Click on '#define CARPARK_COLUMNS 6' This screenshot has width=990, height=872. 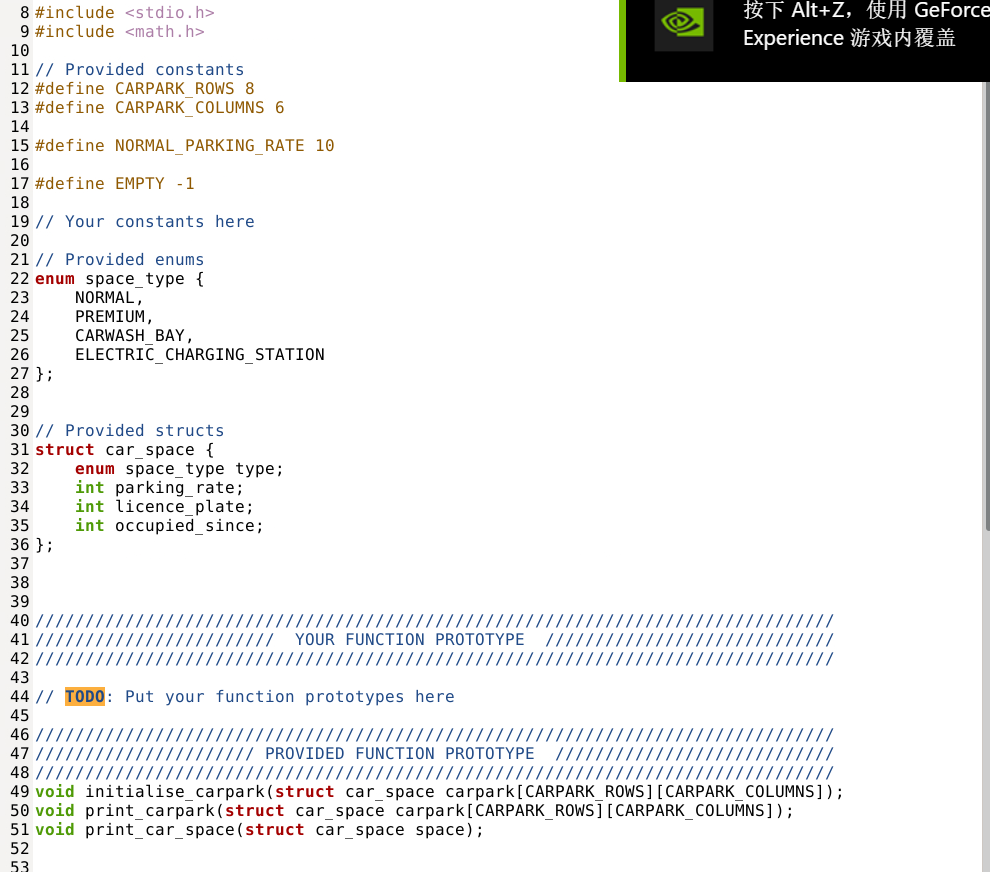point(160,107)
